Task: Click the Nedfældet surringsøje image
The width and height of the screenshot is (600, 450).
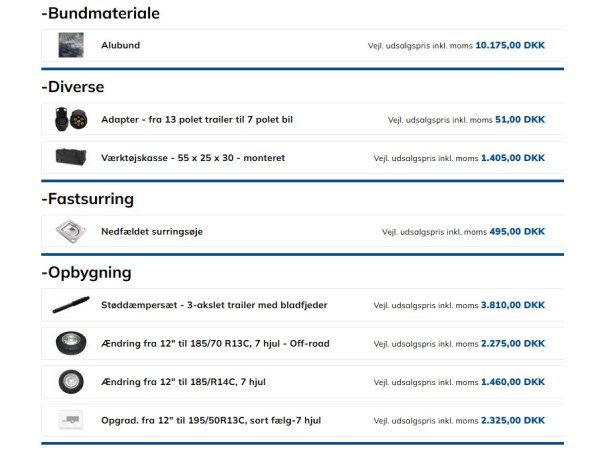Action: 71,231
